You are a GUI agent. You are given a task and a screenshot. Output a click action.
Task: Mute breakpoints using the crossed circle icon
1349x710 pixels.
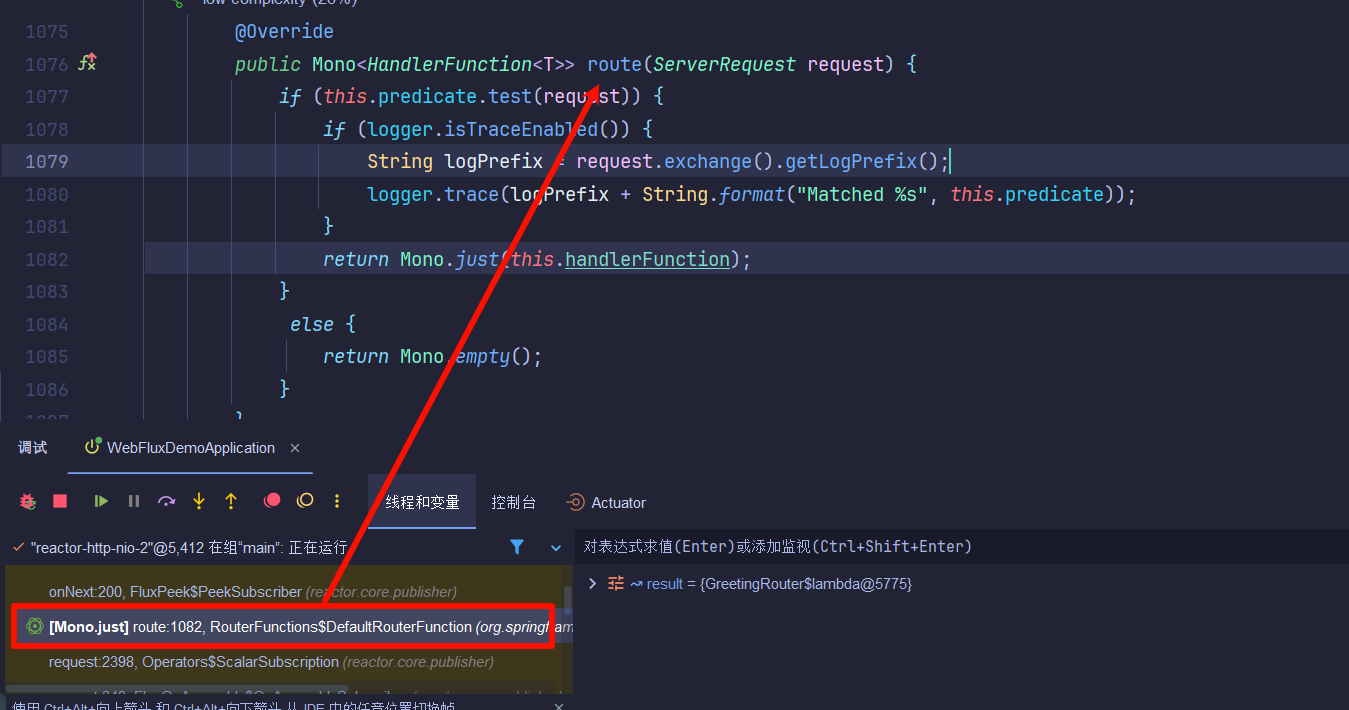305,501
